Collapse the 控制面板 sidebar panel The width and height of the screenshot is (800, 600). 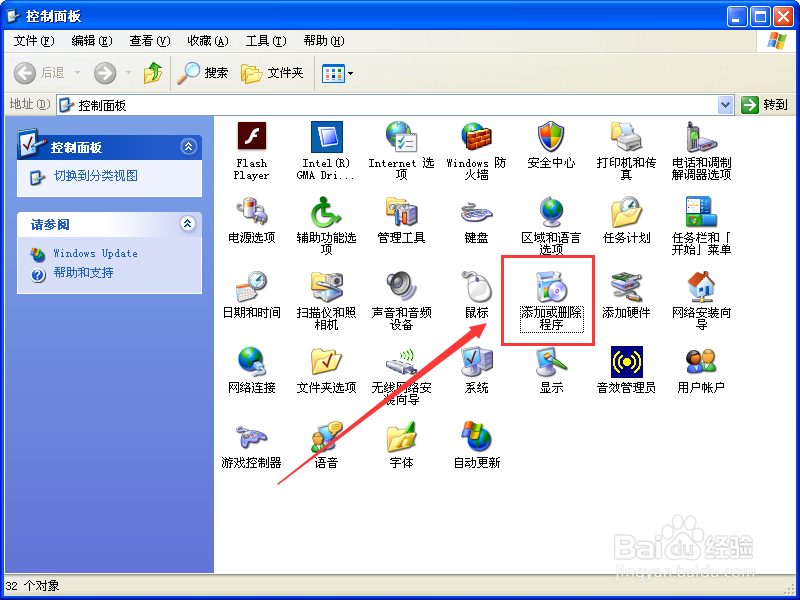188,147
